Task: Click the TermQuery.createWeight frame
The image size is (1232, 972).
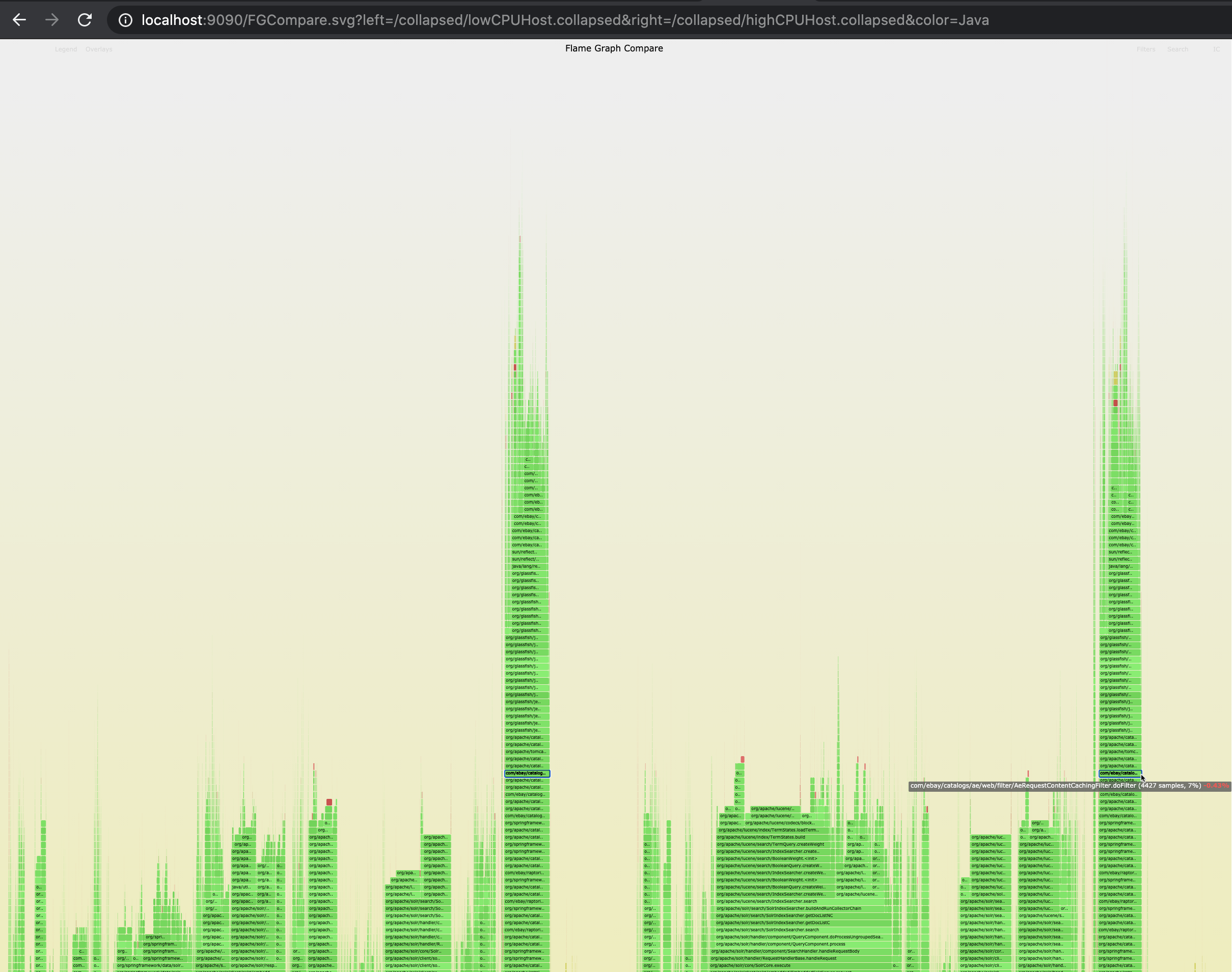Action: 770,845
